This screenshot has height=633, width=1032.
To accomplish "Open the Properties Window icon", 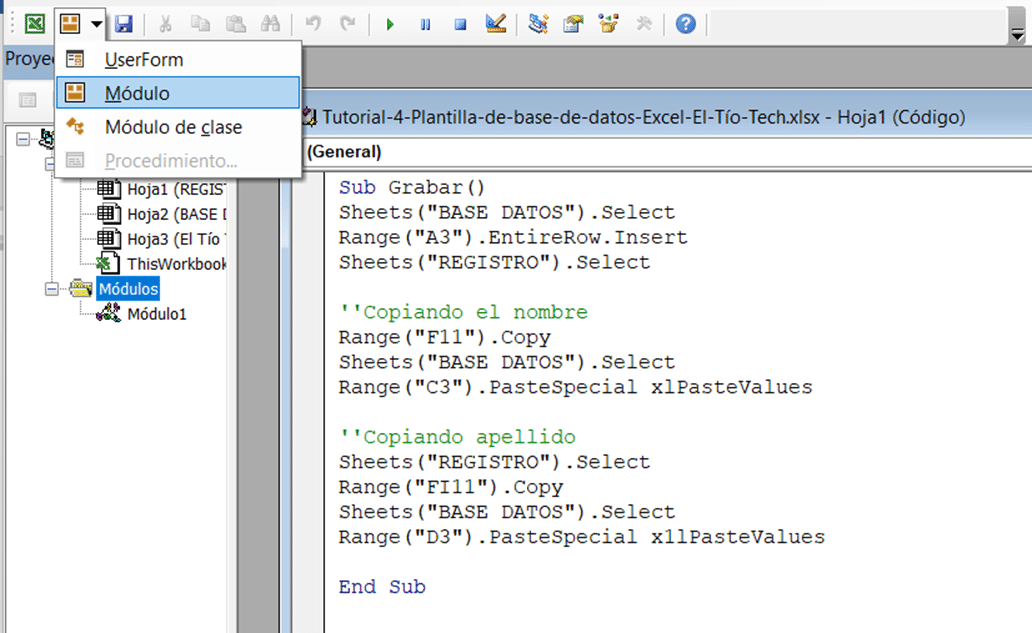I will pos(573,24).
